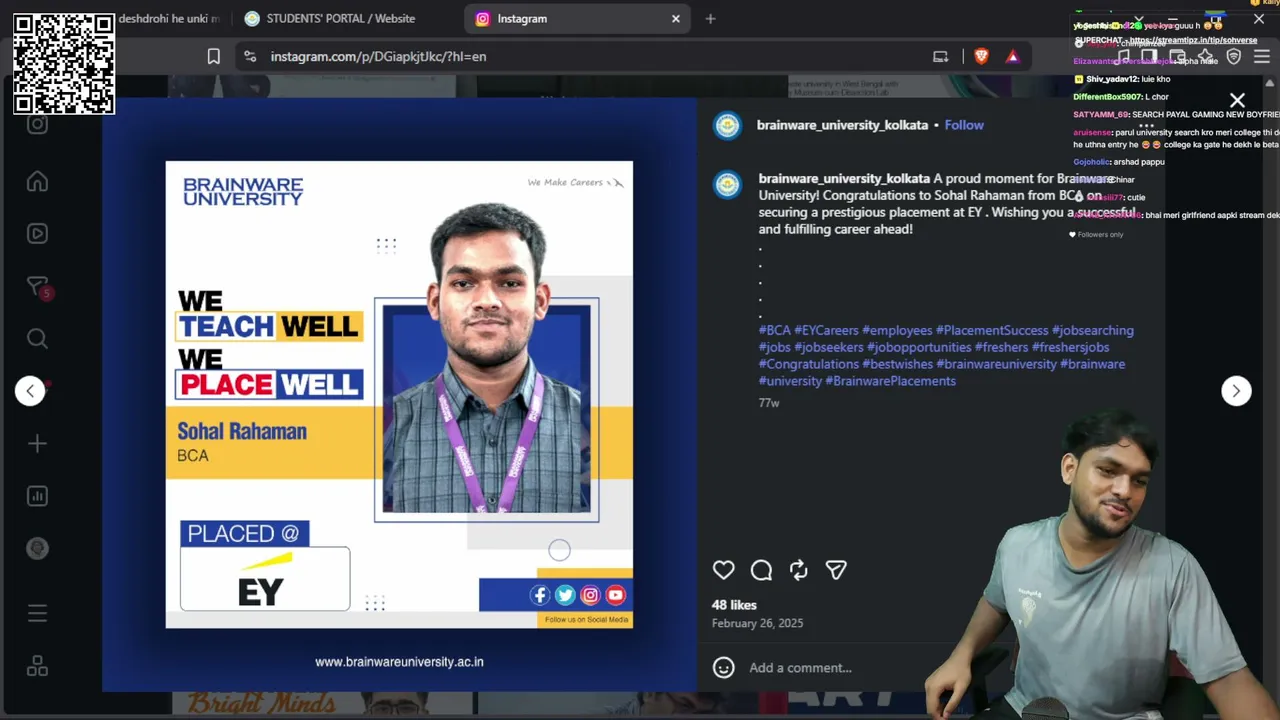Share the post with the paper plane icon
This screenshot has width=1280, height=720.
(836, 570)
